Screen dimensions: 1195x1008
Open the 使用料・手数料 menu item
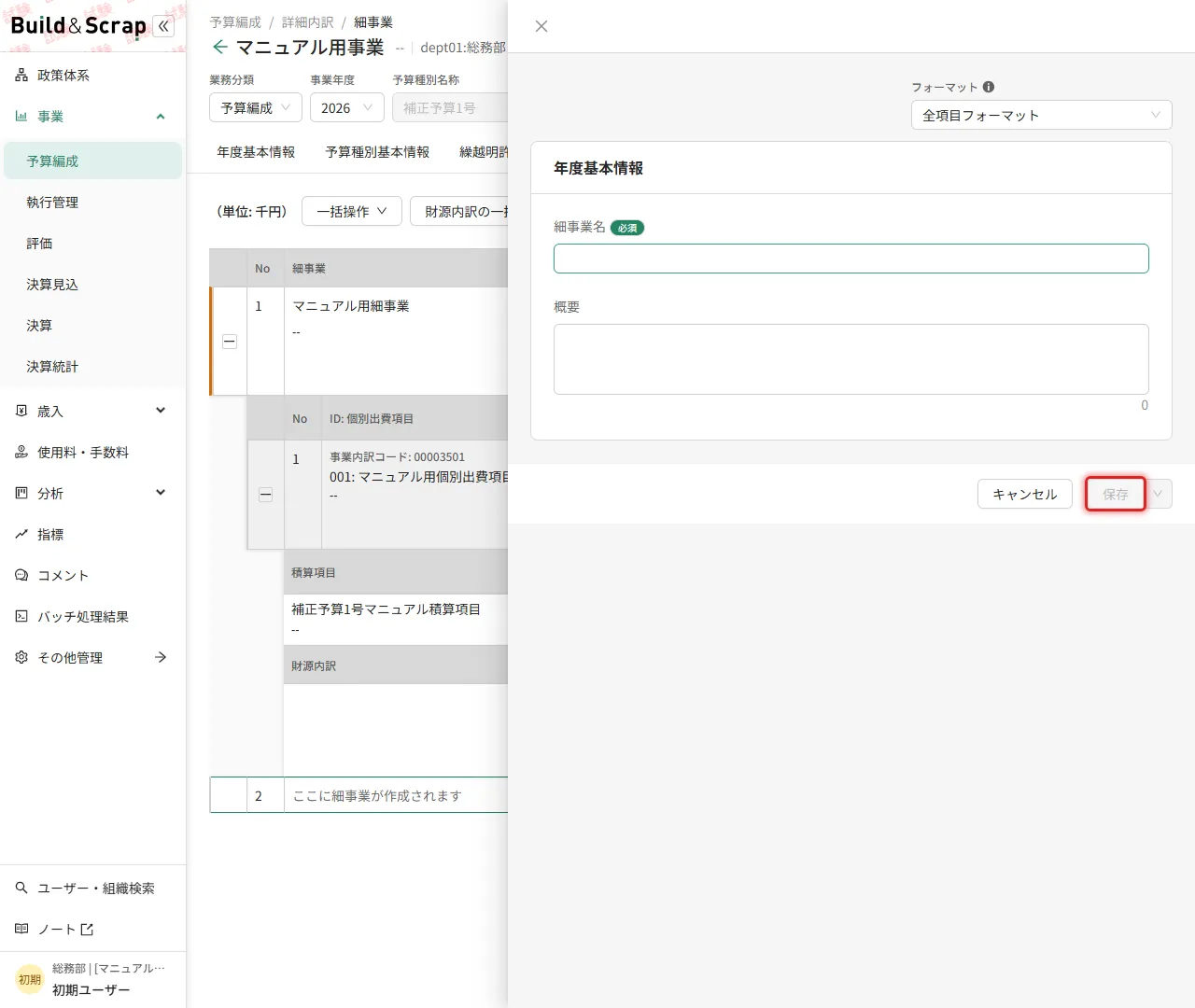pyautogui.click(x=92, y=452)
